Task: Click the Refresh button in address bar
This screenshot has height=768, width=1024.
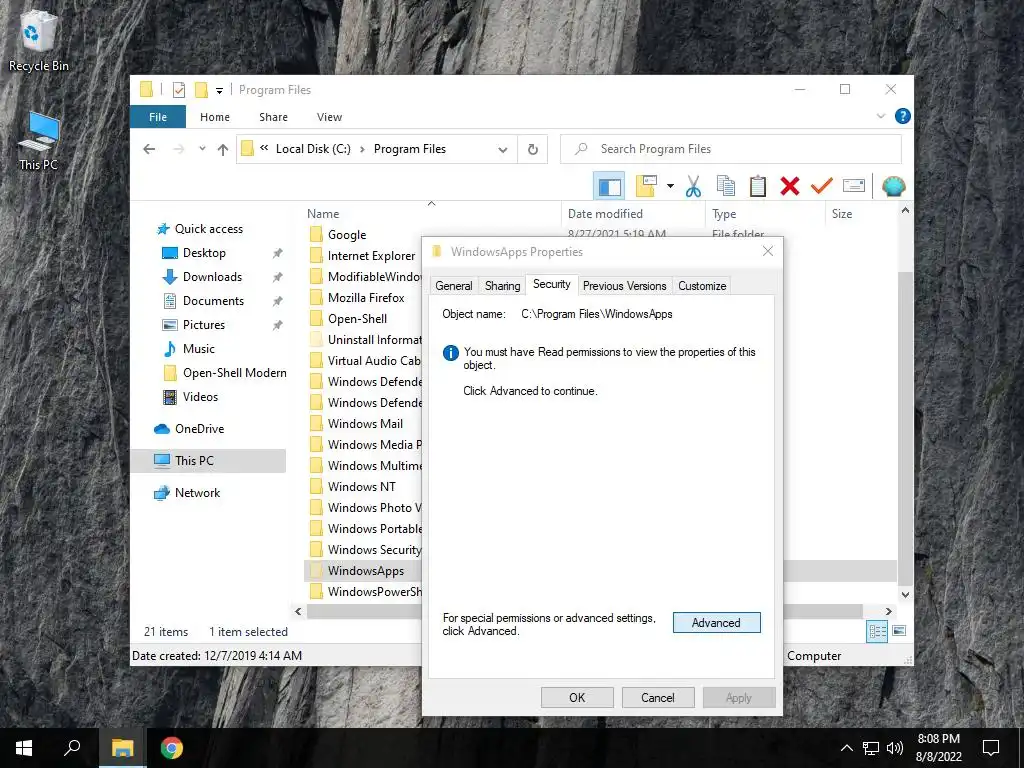Action: tap(533, 150)
